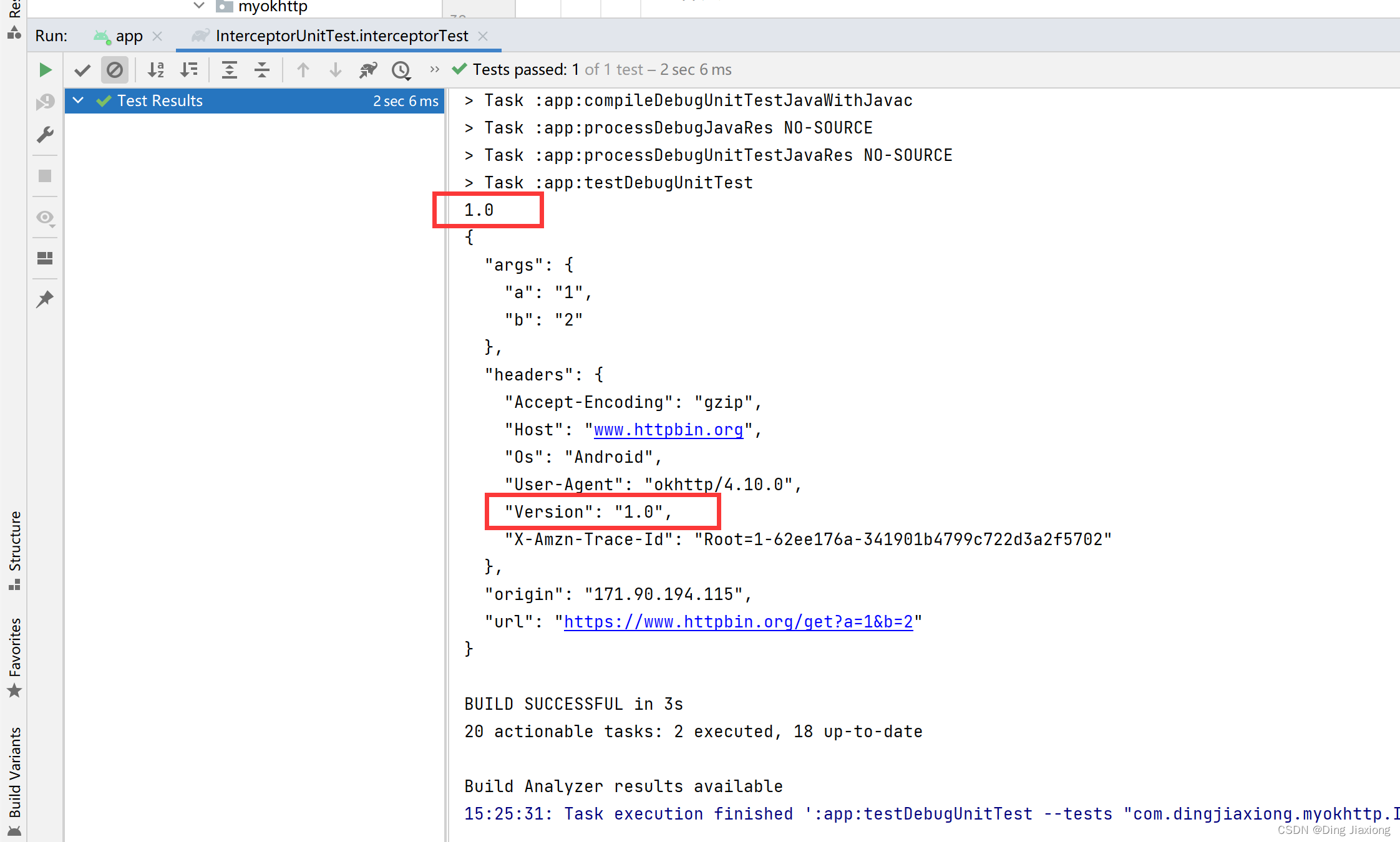Open the https://www.httpbin.org/get?a=1&b=2 link
Viewport: 1400px width, 842px height.
point(739,622)
